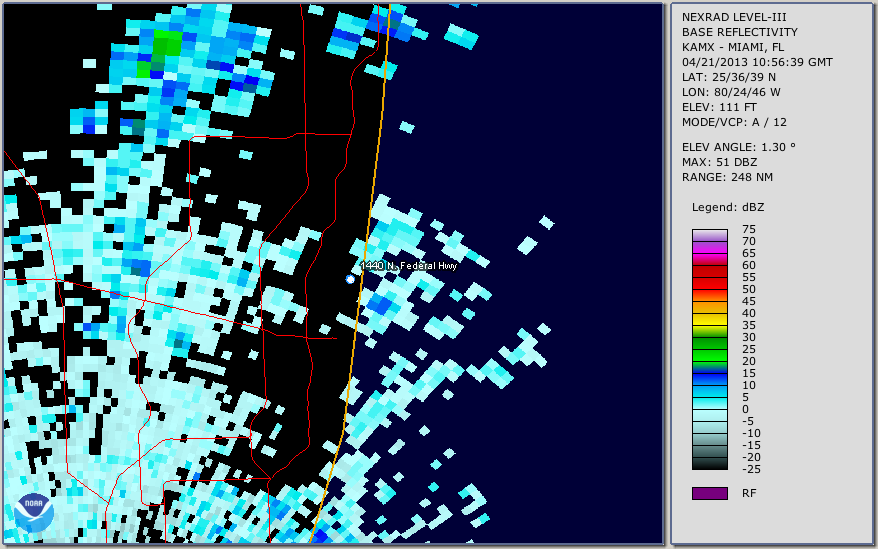878x549 pixels.
Task: Select the NEXRAD LEVEL-III title text
Action: pyautogui.click(x=734, y=17)
